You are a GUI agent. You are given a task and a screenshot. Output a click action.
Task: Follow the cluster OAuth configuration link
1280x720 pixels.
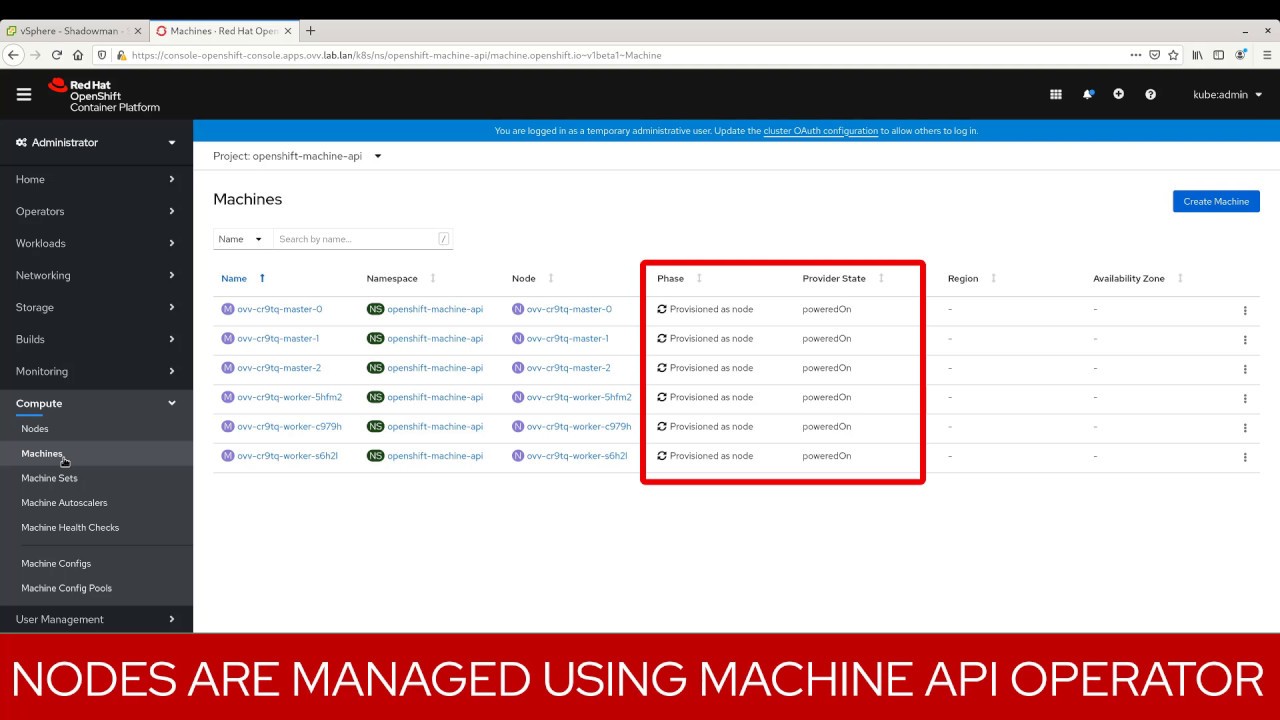(820, 131)
